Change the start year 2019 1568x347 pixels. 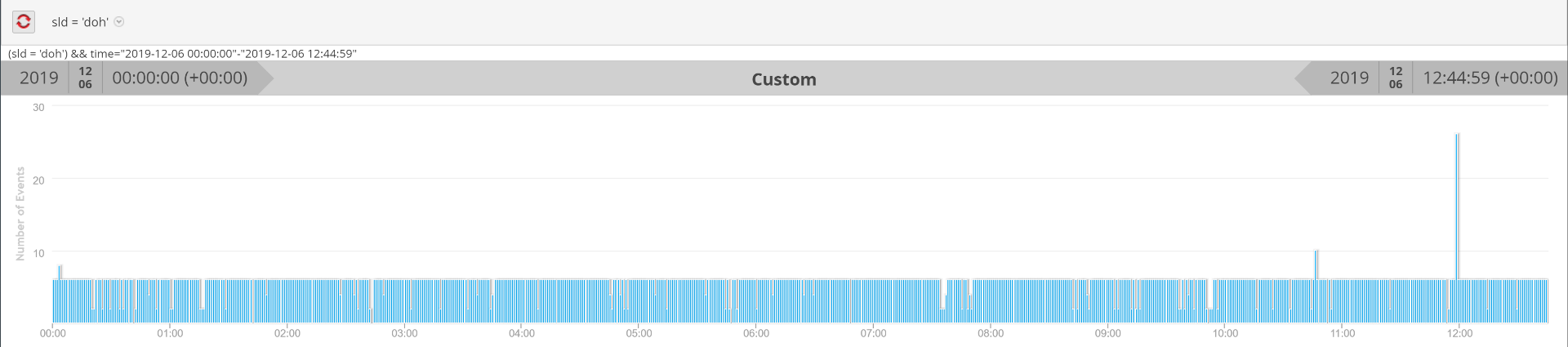pos(38,78)
